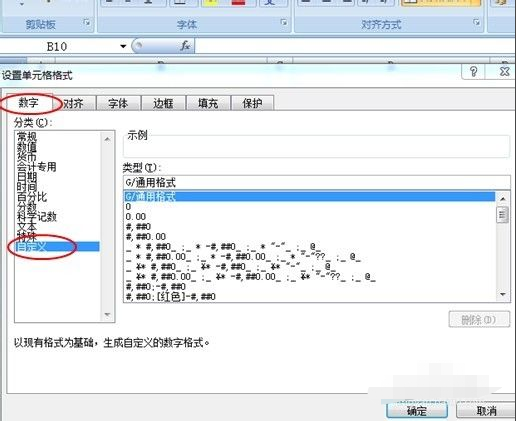Switch to the 数字 tab
516x421 pixels.
coord(29,103)
